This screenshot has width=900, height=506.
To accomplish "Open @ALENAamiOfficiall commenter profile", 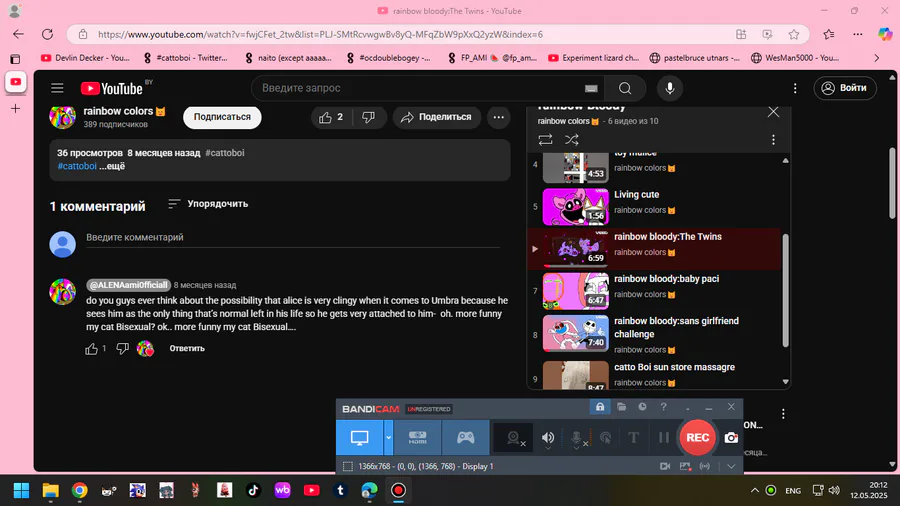I will [129, 285].
